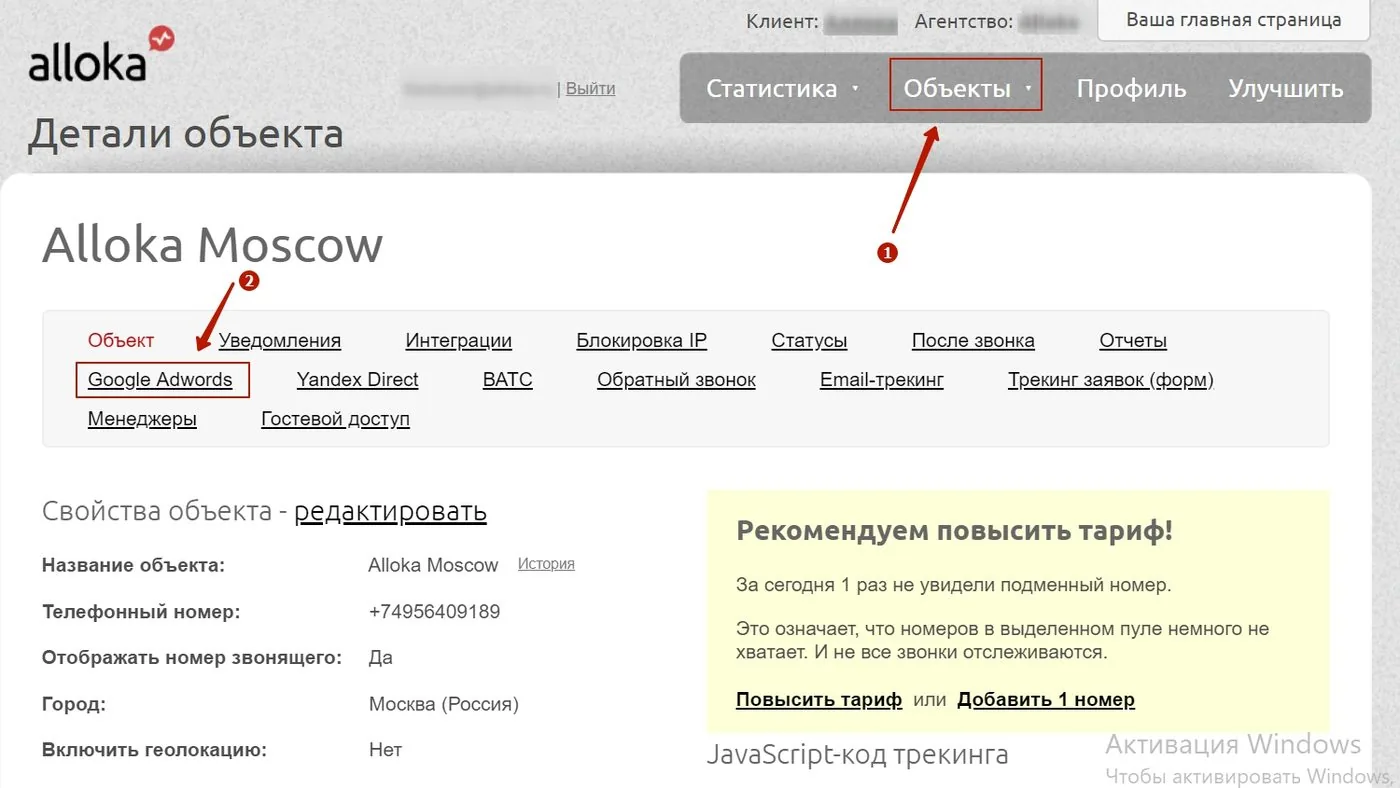Switch to the Email-трекинг tab
Viewport: 1400px width, 788px height.
click(882, 379)
